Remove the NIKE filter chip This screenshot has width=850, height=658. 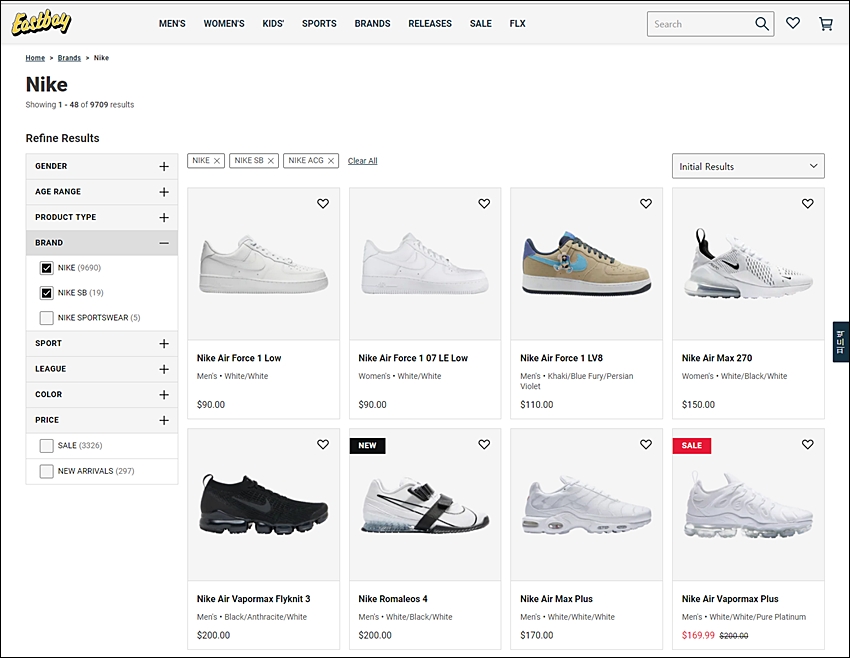click(217, 161)
